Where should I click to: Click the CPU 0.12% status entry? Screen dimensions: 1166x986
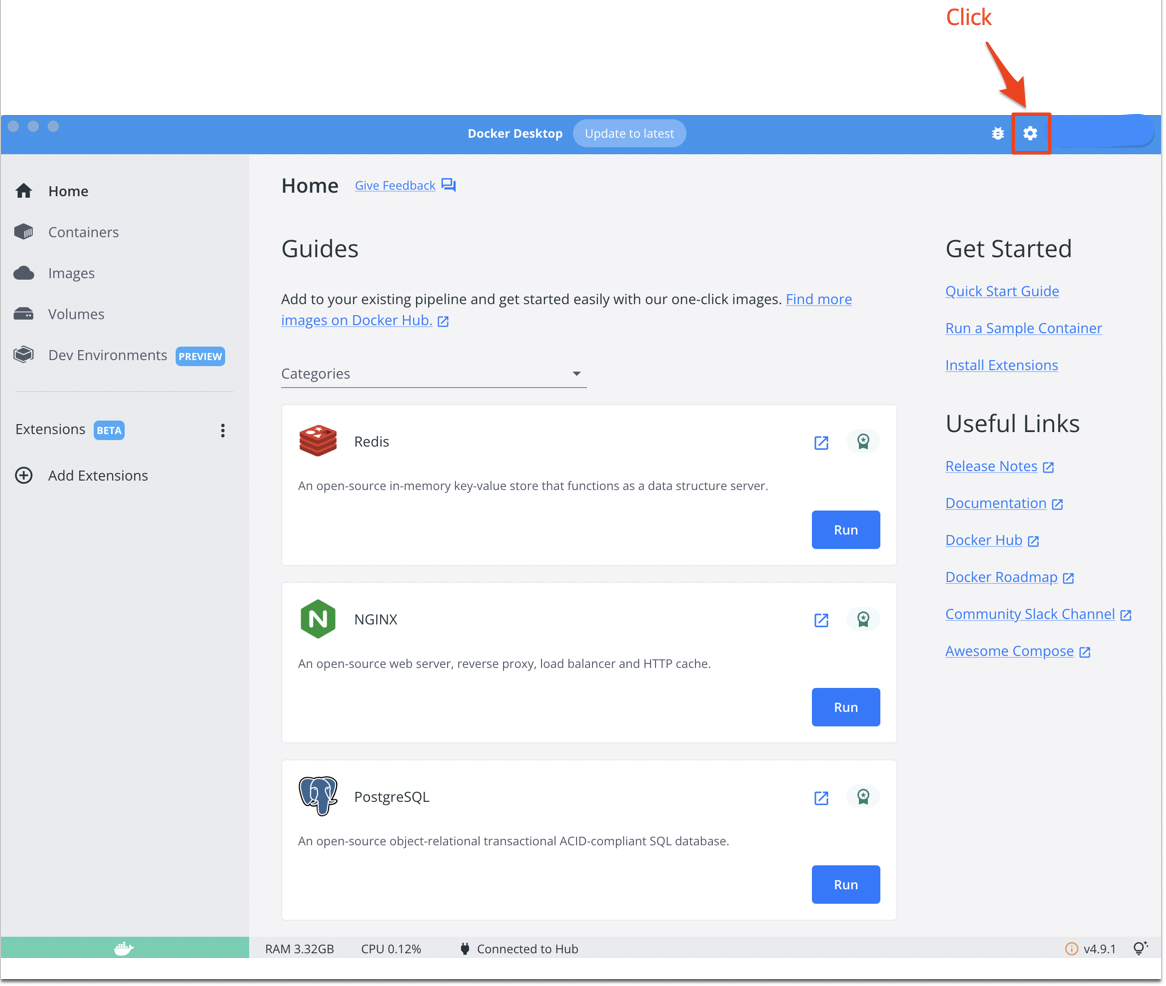pos(392,950)
